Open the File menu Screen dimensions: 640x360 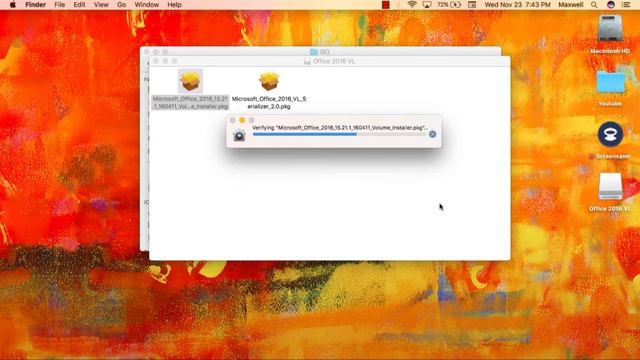click(60, 5)
